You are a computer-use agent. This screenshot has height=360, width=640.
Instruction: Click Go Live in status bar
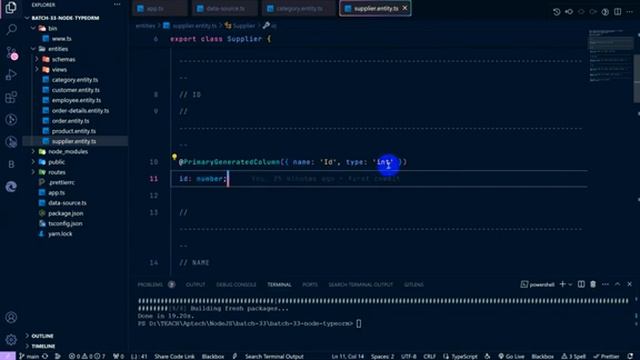pos(511,356)
